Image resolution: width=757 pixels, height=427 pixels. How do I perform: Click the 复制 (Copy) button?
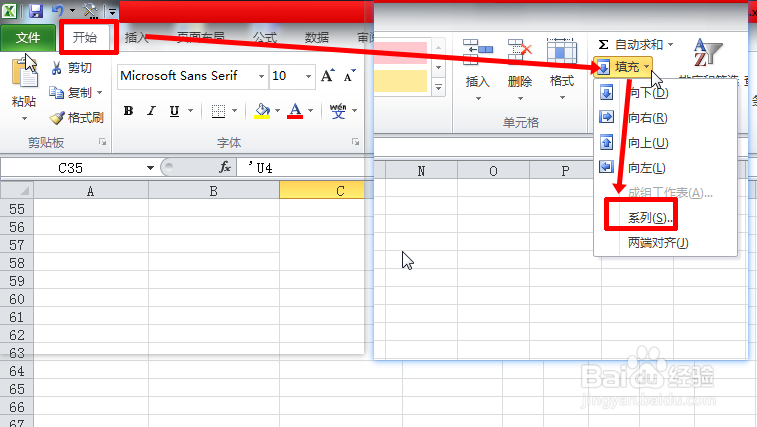coord(70,92)
